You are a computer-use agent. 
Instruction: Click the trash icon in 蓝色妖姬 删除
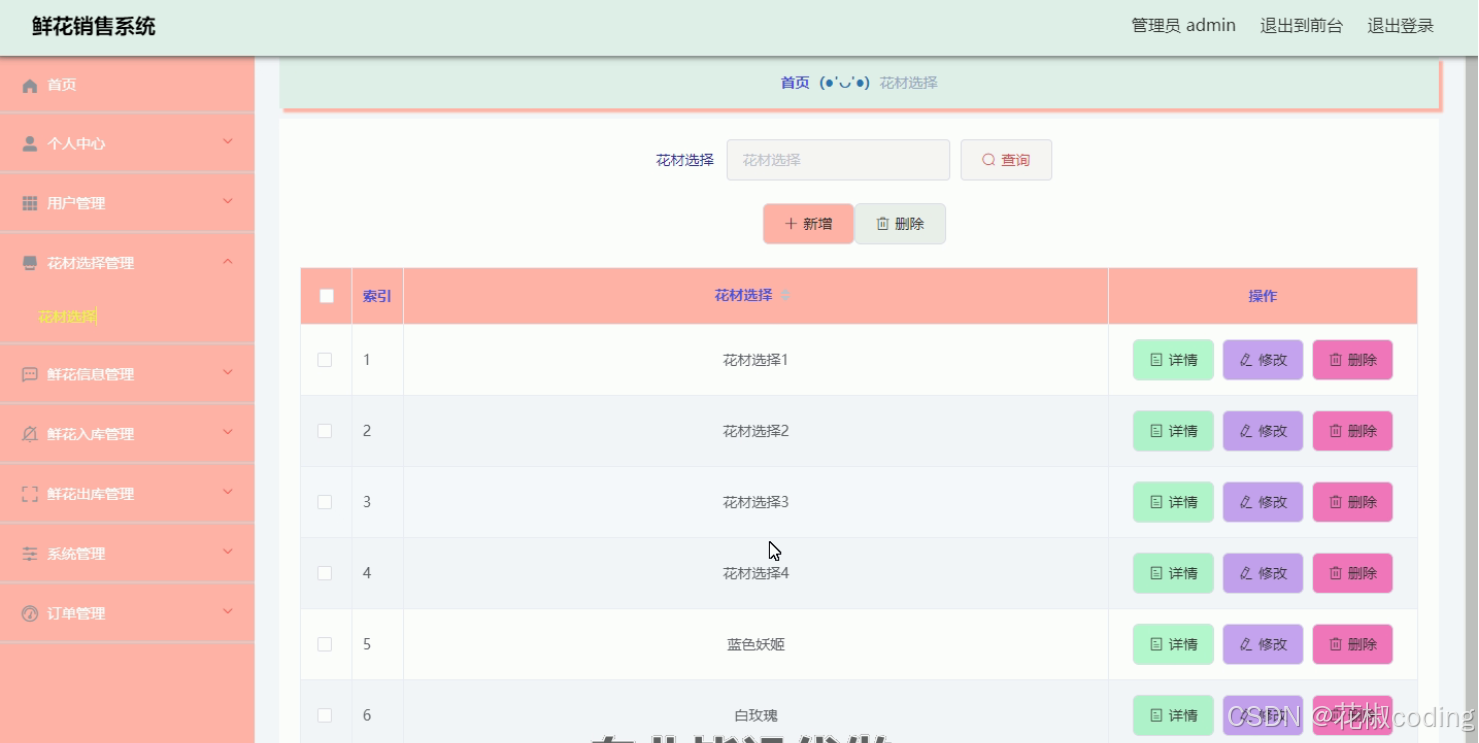(1335, 644)
